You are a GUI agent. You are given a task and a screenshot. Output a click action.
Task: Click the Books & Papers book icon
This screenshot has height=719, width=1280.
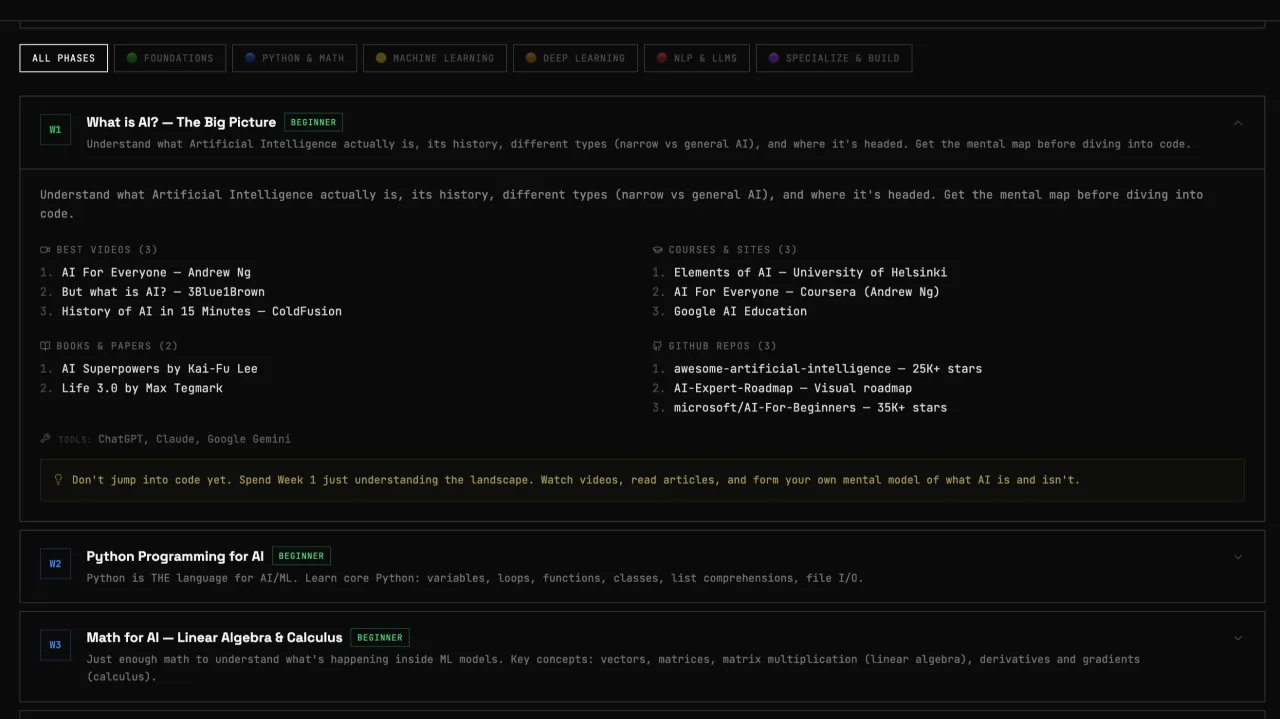pyautogui.click(x=45, y=346)
